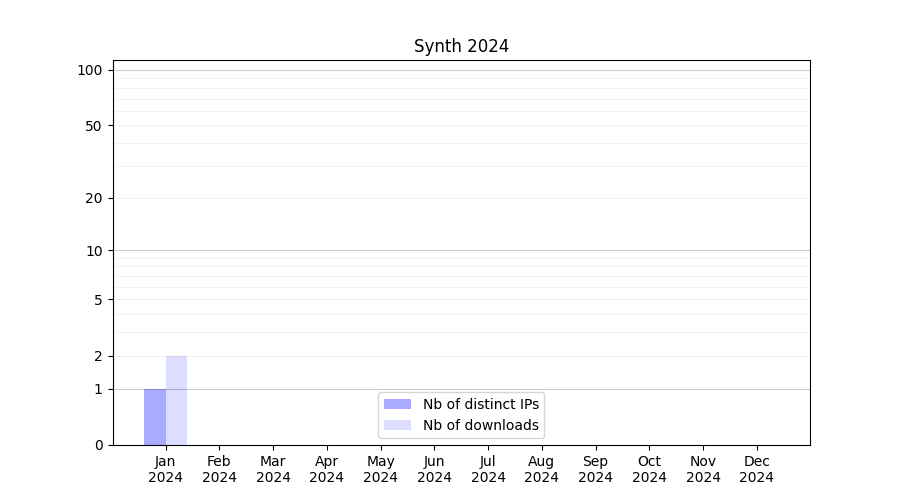The image size is (900, 500).
Task: Click the "Apr 2024" x-axis label
Action: pos(327,469)
